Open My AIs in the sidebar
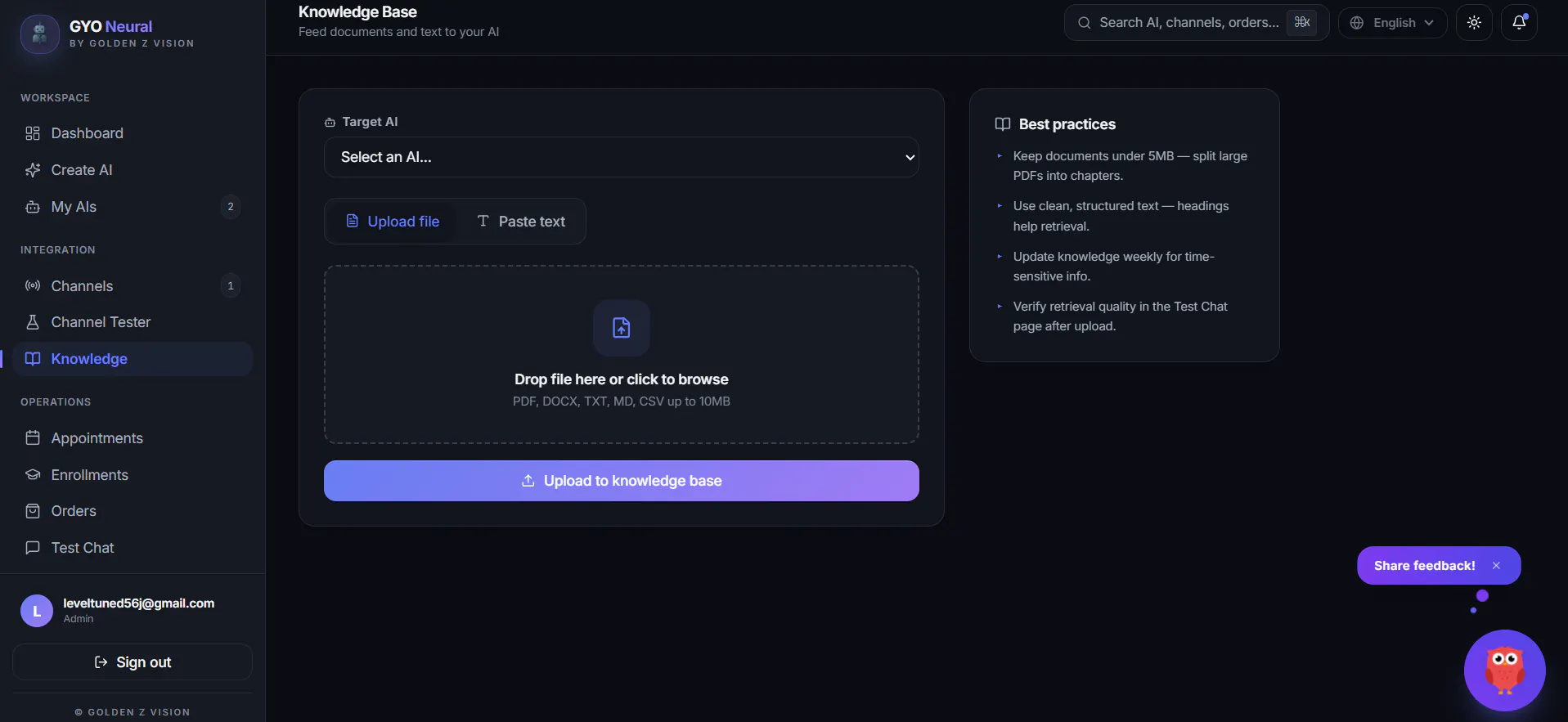This screenshot has height=722, width=1568. pos(133,207)
